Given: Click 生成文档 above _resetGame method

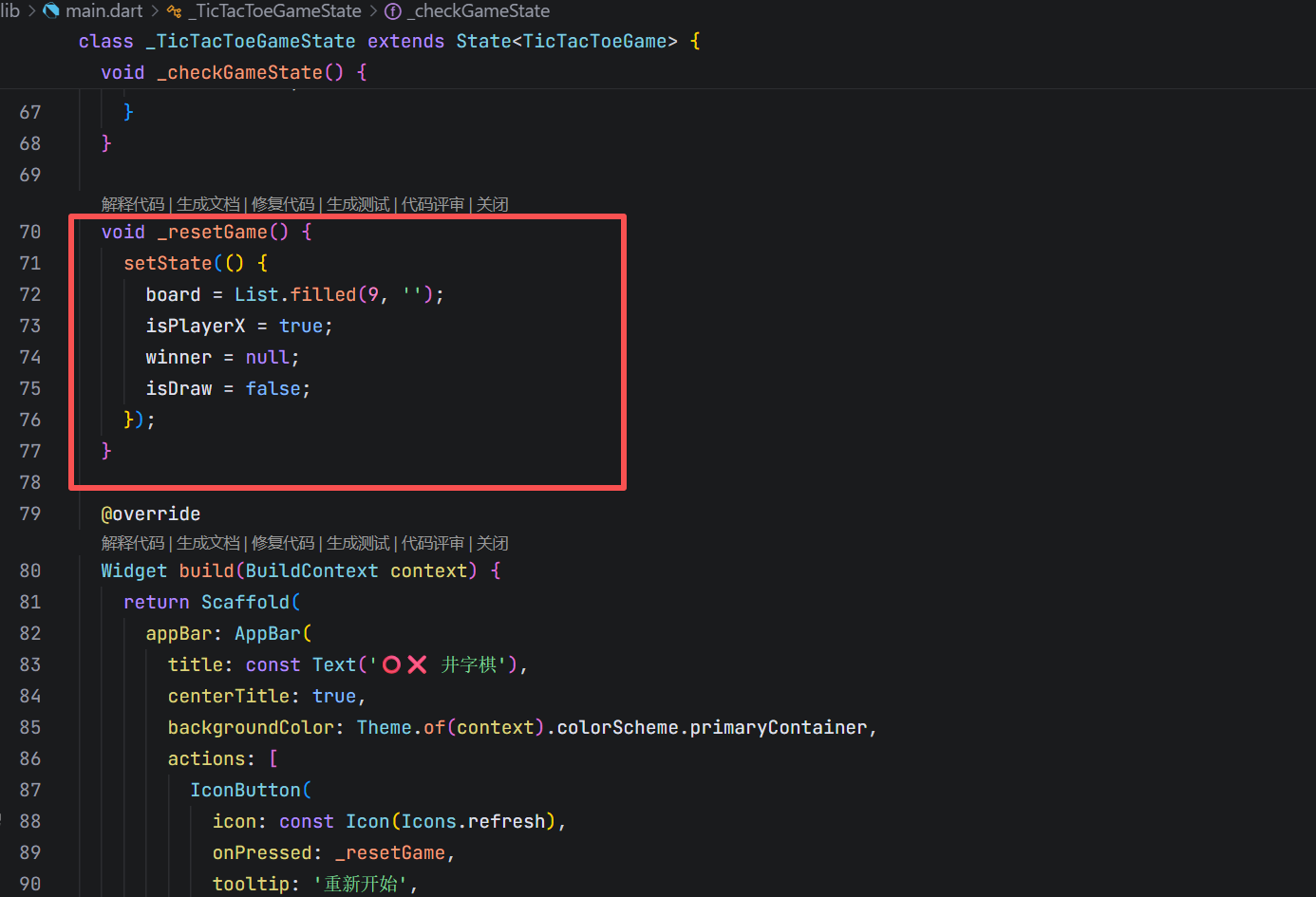Looking at the screenshot, I should click(208, 204).
